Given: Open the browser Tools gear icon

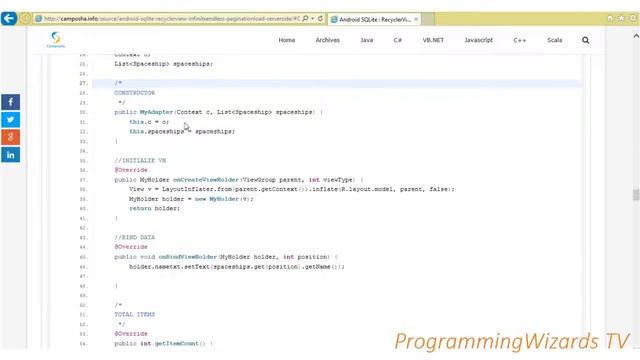Looking at the screenshot, I should tap(633, 18).
